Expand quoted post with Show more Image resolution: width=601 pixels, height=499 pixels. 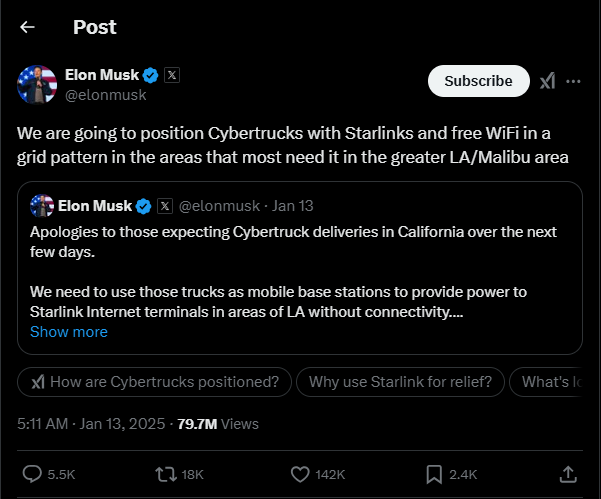pyautogui.click(x=69, y=332)
